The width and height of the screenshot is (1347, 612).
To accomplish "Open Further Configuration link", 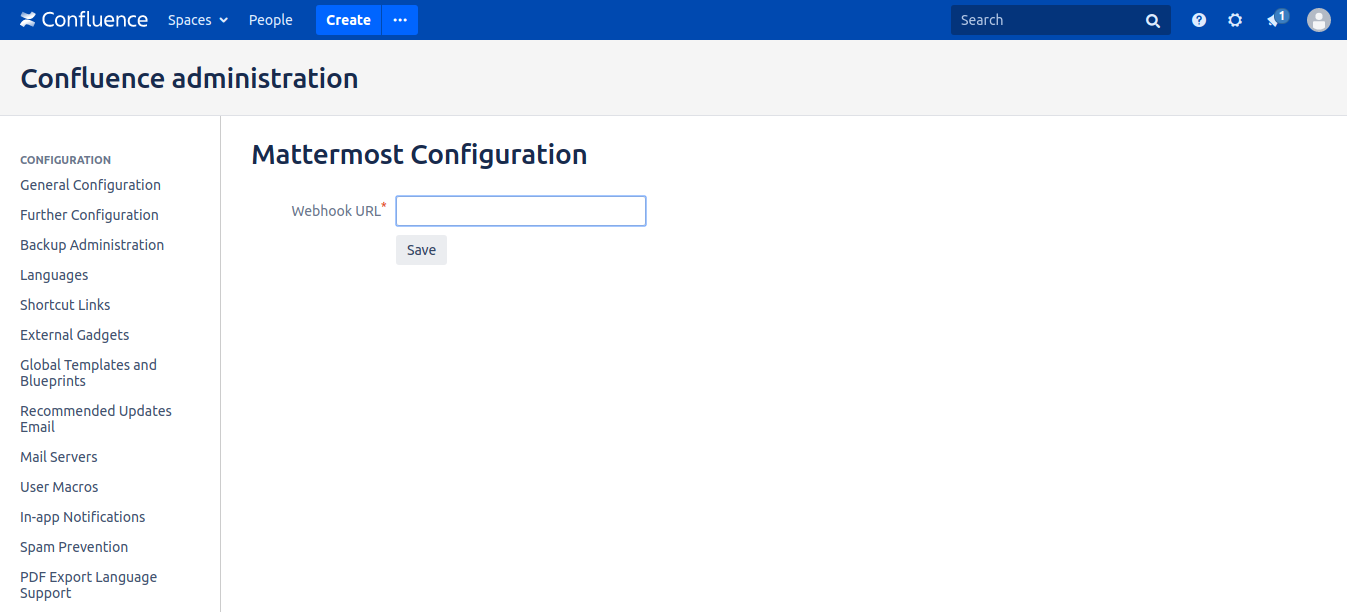I will click(x=89, y=215).
